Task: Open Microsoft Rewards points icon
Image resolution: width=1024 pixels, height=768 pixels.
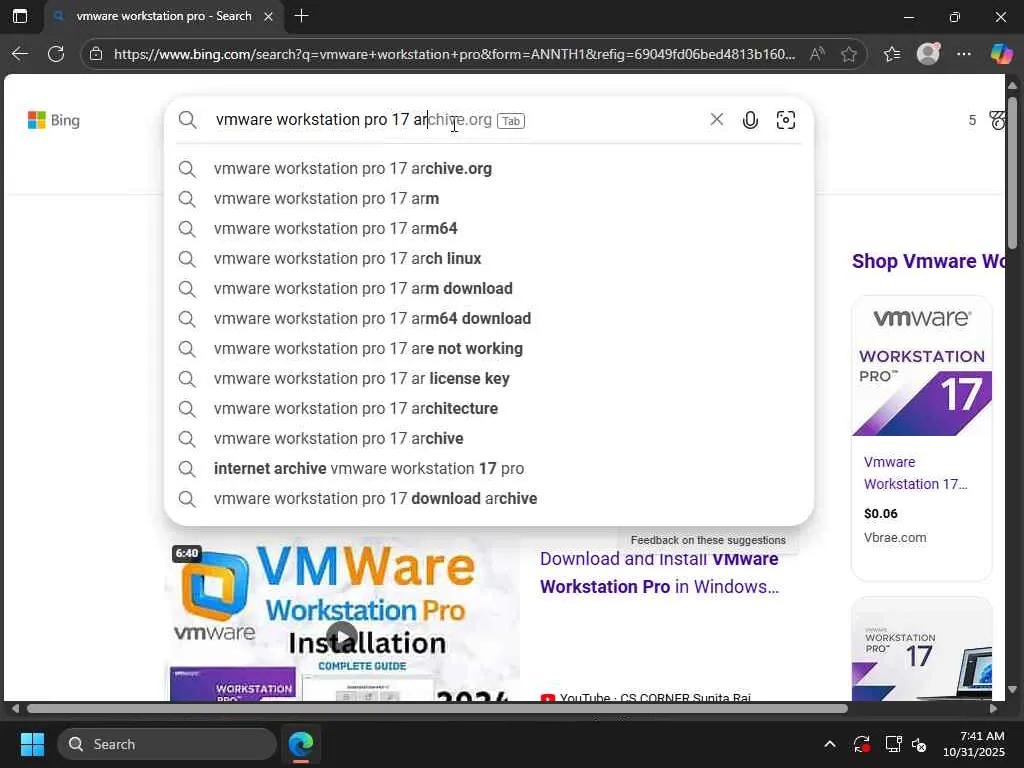Action: click(x=997, y=120)
